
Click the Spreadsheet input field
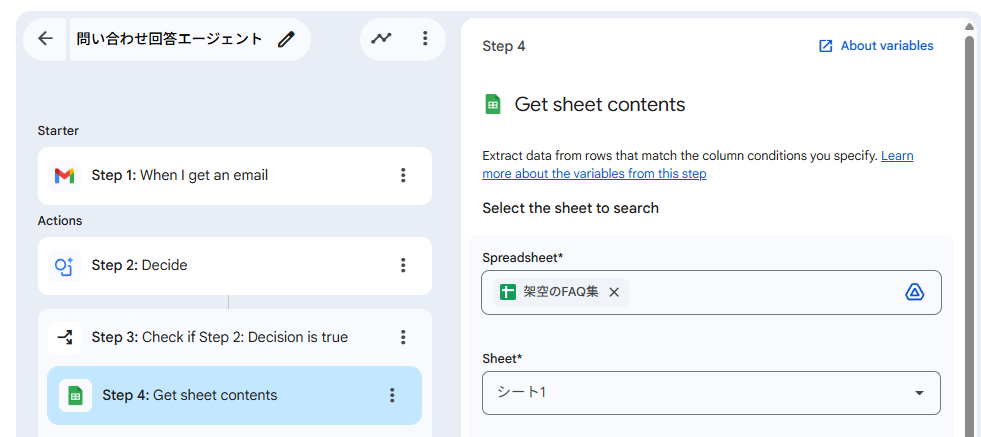tap(760, 292)
